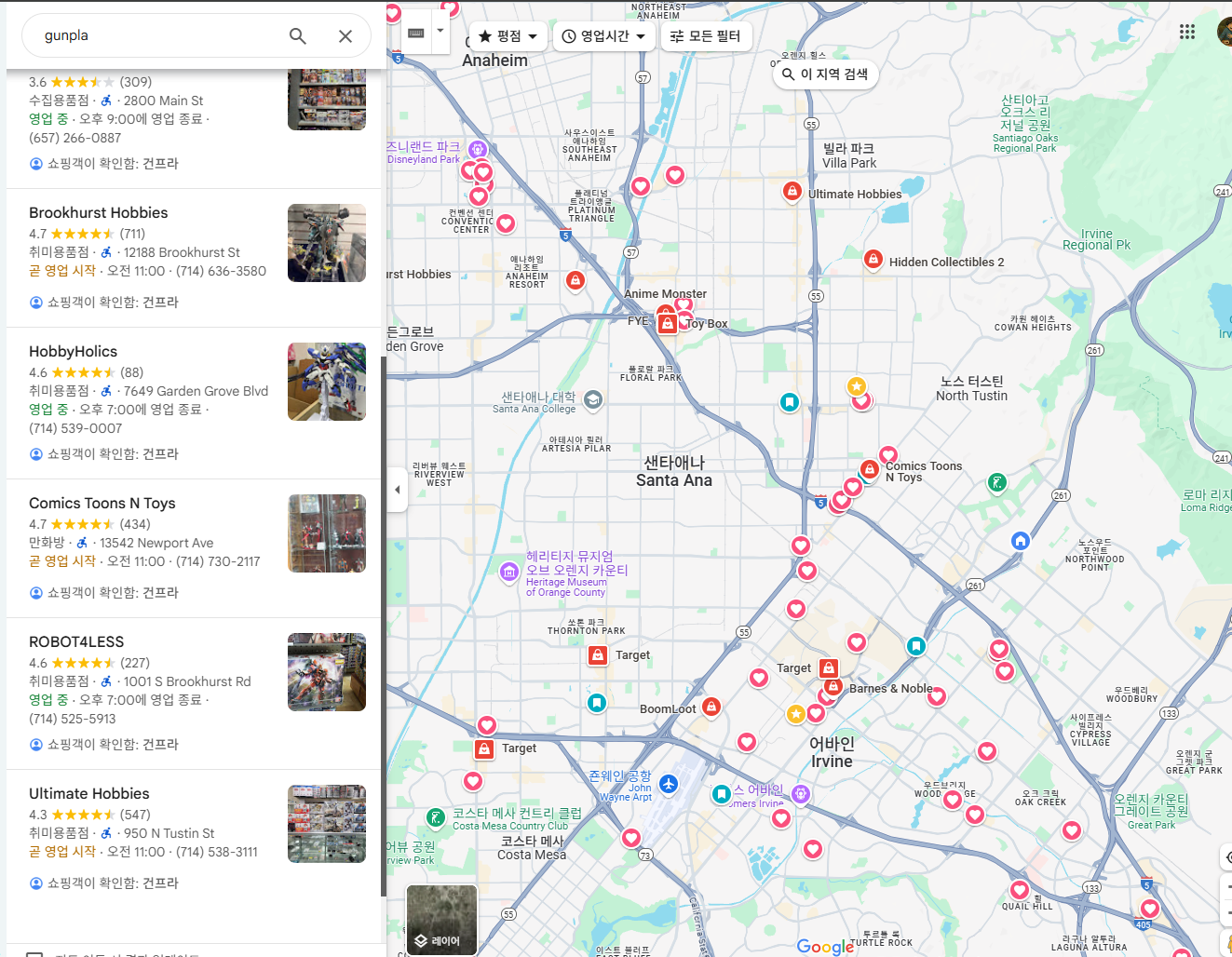Click the Heritage Museum of Orange County marker
The image size is (1232, 957).
pyautogui.click(x=509, y=572)
